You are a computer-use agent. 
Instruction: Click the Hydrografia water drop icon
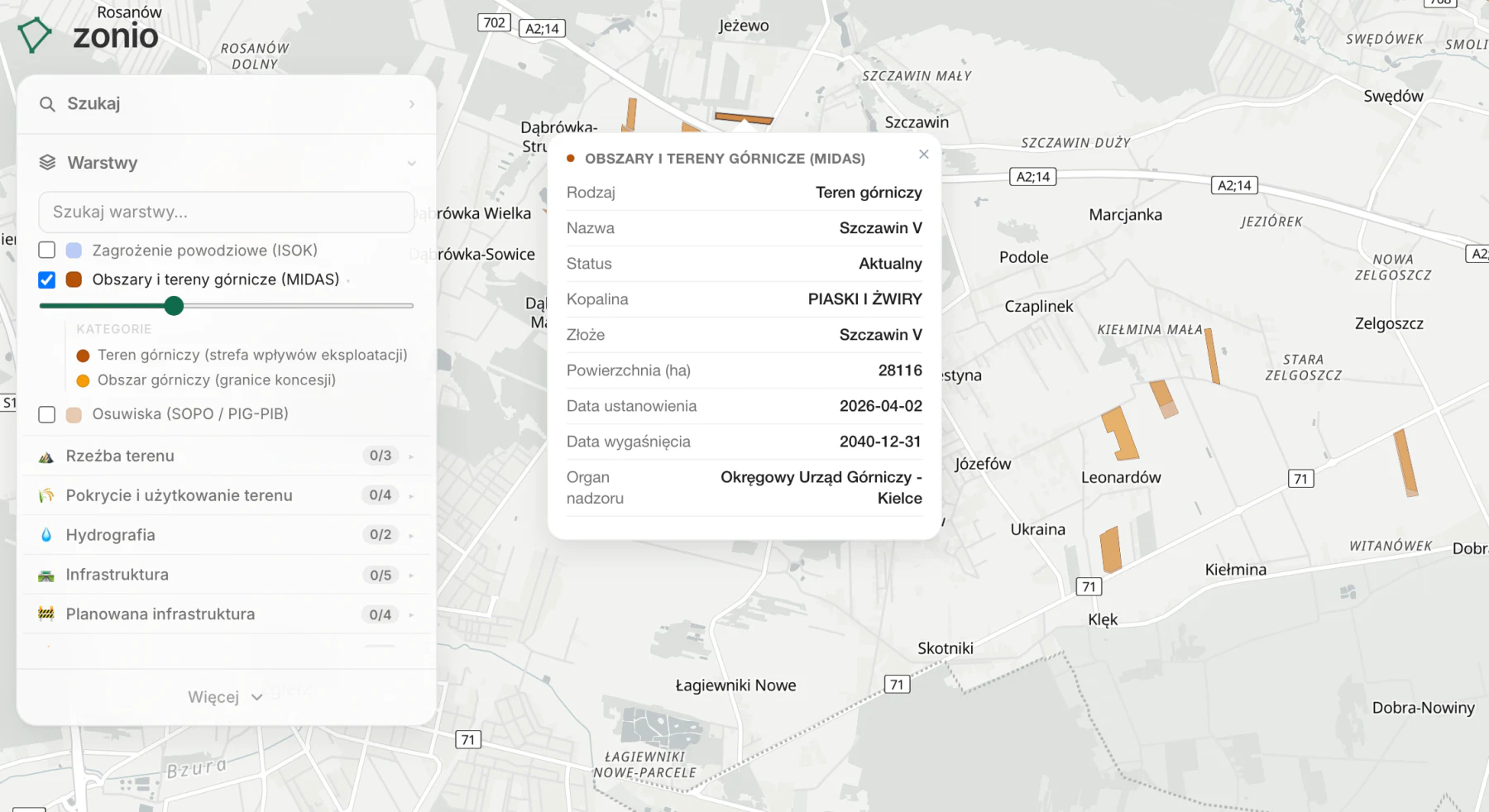tap(46, 535)
